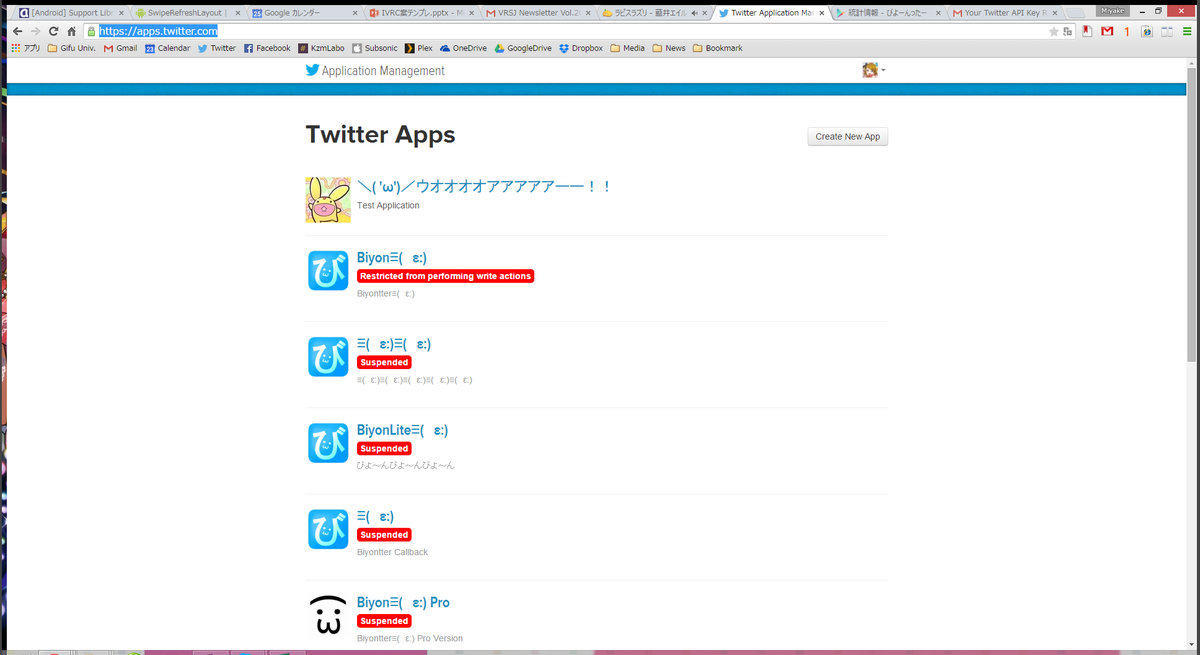This screenshot has height=655, width=1200.
Task: Open the OneDrive bookmark
Action: pos(463,48)
